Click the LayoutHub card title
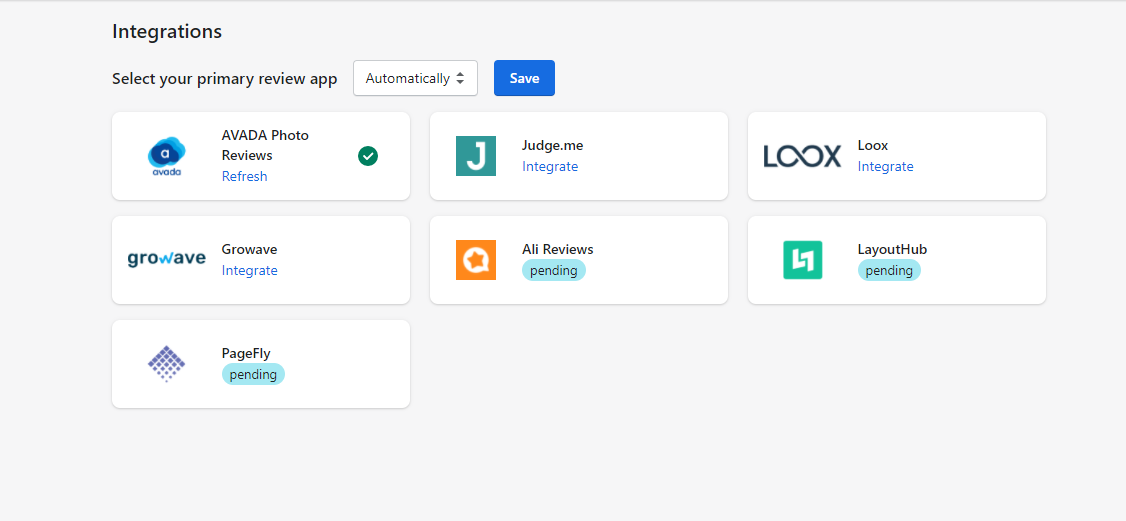Image resolution: width=1126 pixels, height=521 pixels. pos(892,250)
